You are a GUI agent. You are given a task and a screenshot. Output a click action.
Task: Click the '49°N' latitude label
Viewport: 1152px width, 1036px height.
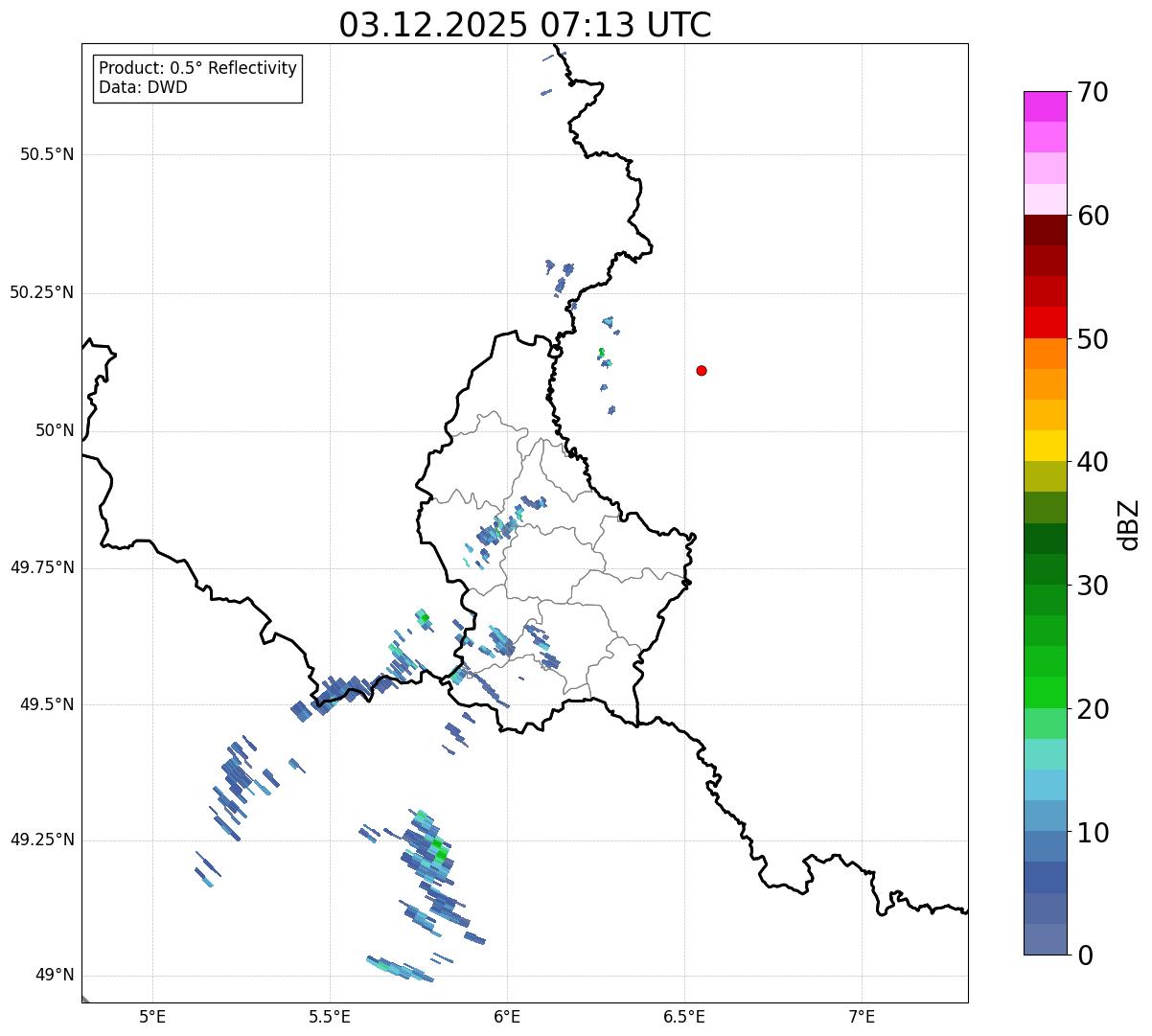coord(55,976)
